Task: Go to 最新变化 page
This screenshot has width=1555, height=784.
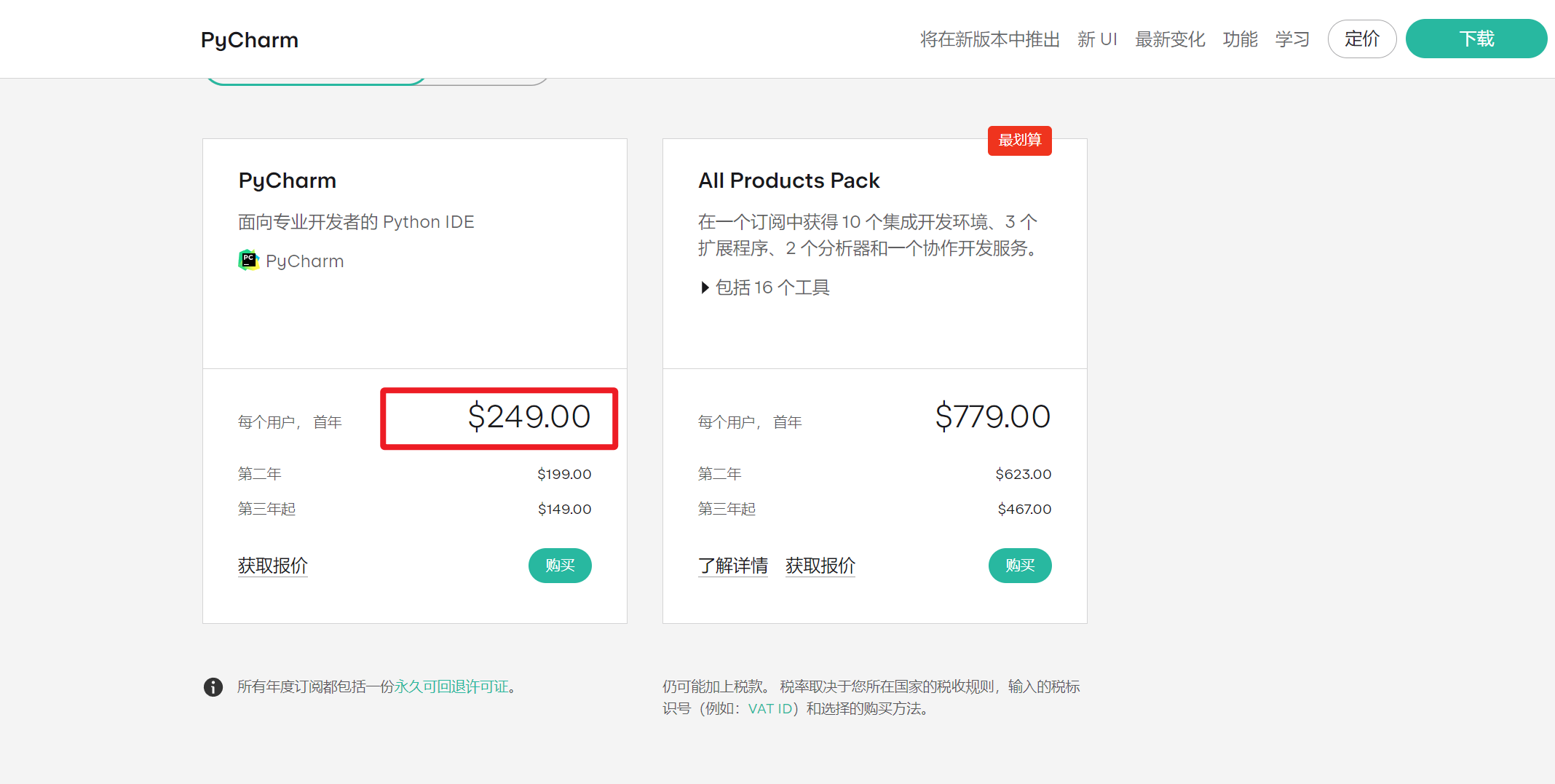Action: click(x=1170, y=39)
